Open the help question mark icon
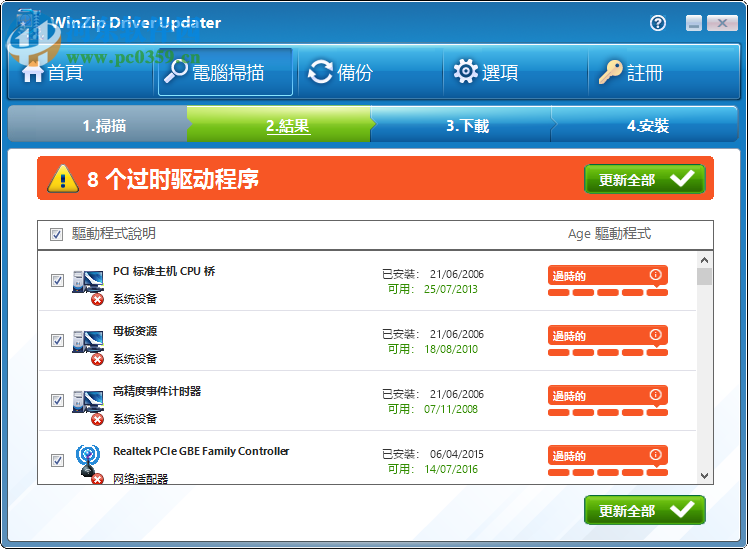 (658, 23)
